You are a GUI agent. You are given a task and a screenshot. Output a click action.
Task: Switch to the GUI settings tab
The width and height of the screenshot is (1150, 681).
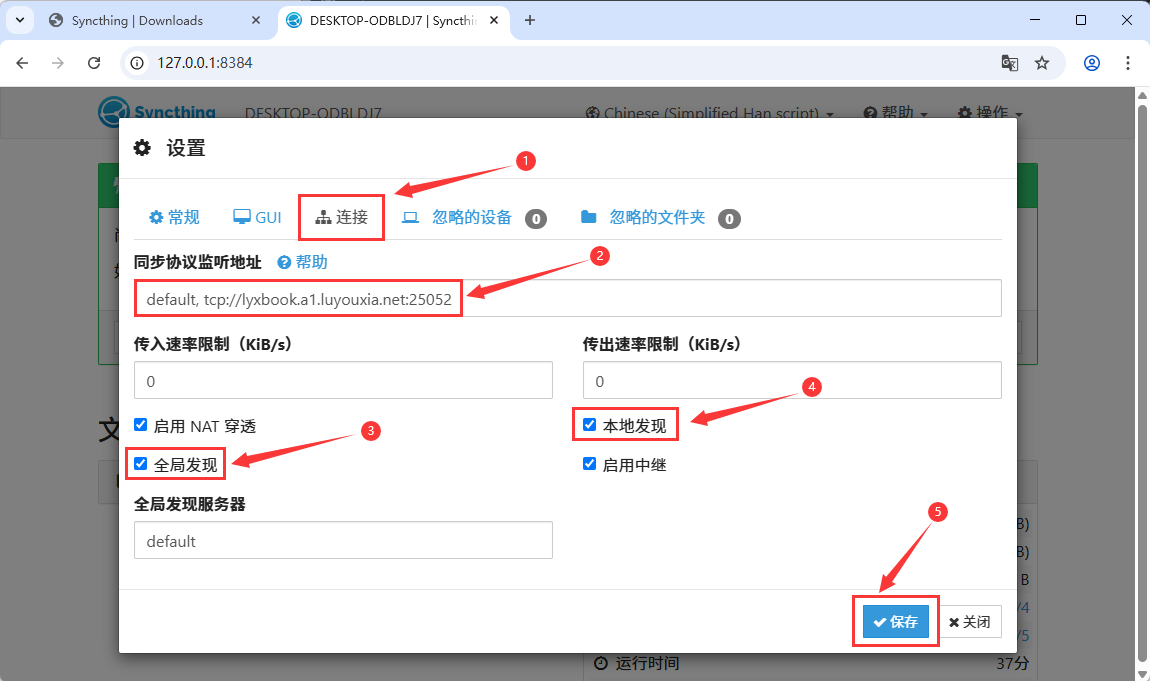[256, 217]
